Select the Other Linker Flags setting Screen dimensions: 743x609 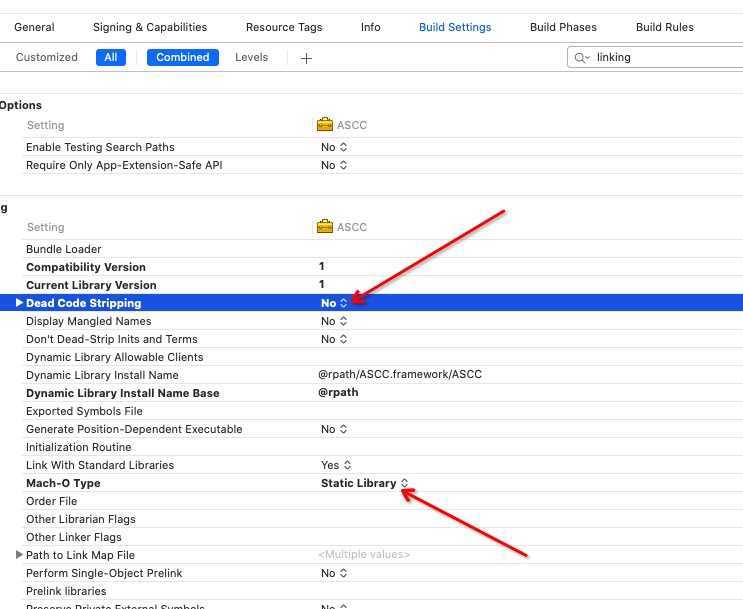[74, 537]
